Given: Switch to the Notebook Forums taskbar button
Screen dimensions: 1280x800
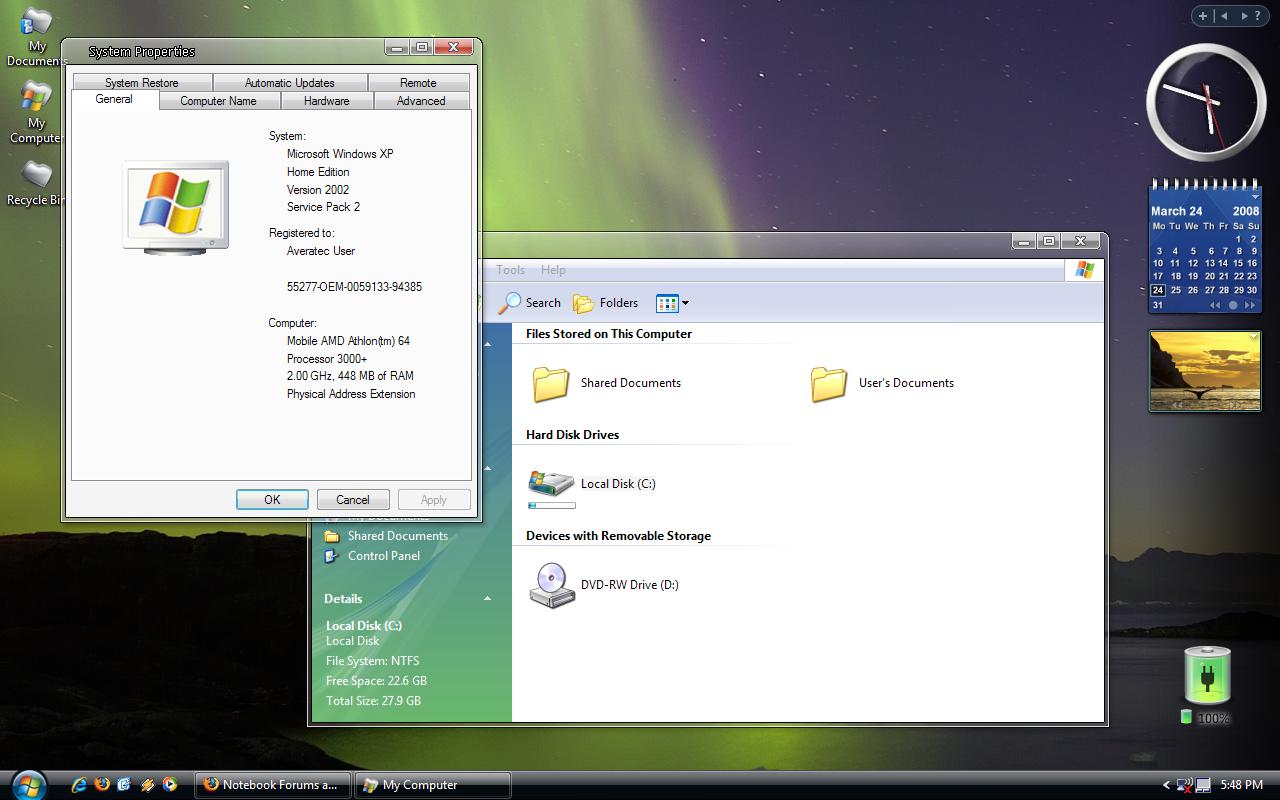Looking at the screenshot, I should pyautogui.click(x=273, y=785).
